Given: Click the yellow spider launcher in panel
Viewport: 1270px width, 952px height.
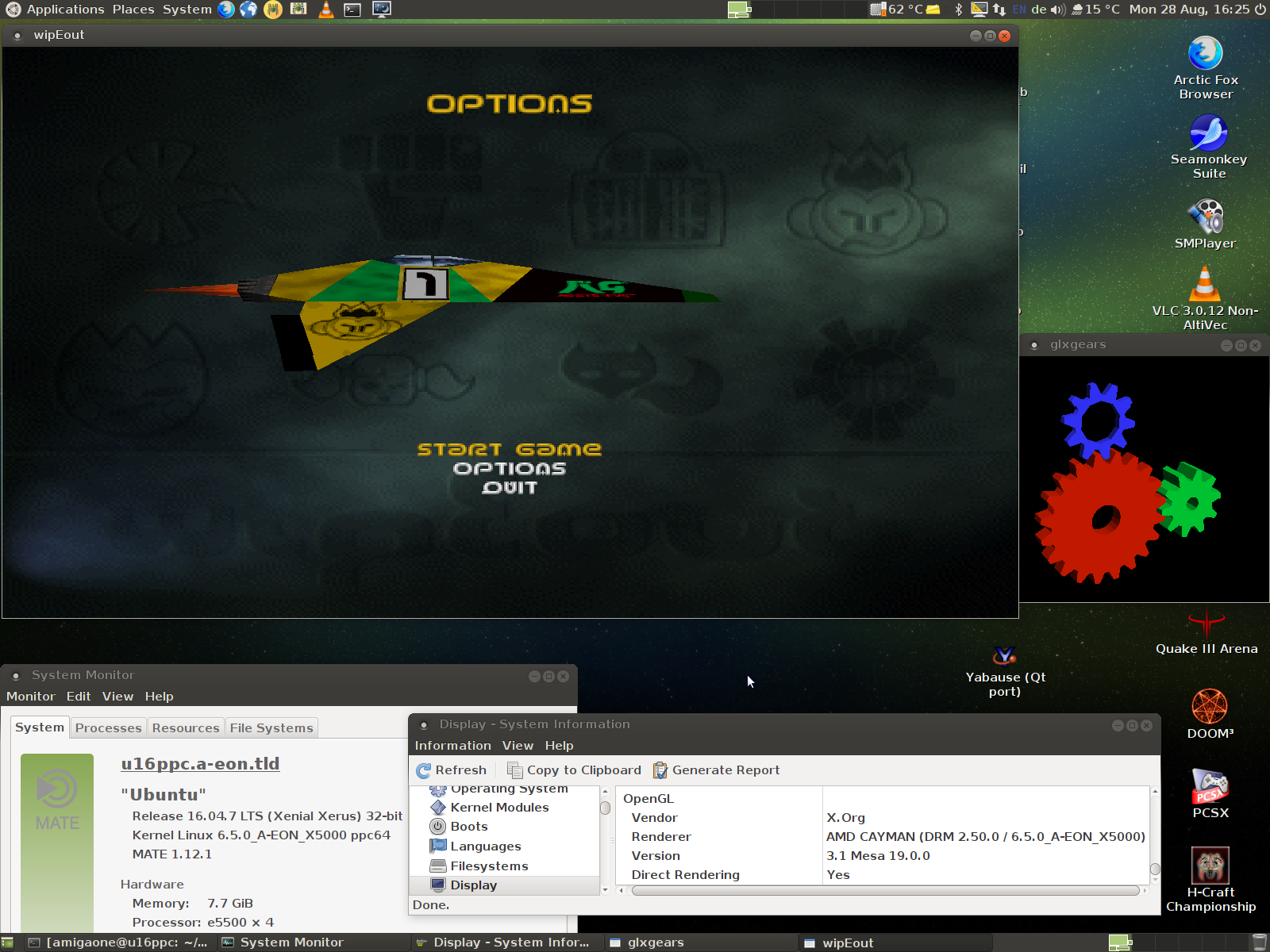Looking at the screenshot, I should point(273,10).
